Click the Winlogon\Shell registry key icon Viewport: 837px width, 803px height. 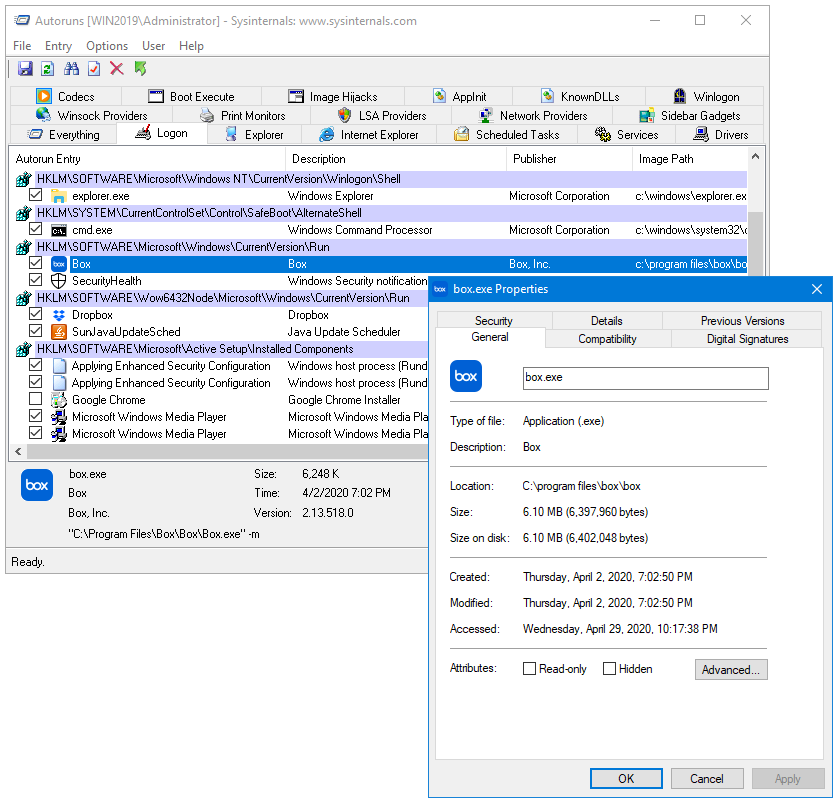pyautogui.click(x=23, y=179)
